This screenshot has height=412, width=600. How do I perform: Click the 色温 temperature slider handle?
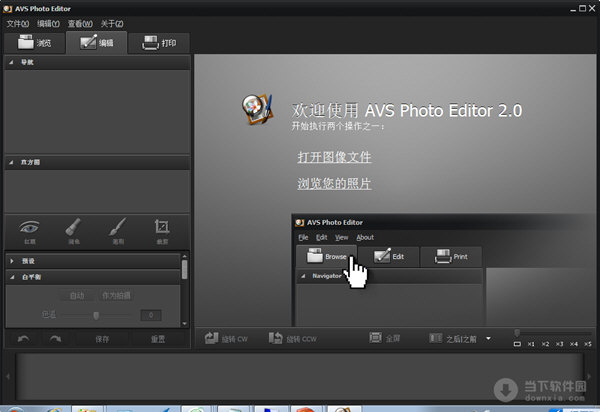click(x=96, y=315)
